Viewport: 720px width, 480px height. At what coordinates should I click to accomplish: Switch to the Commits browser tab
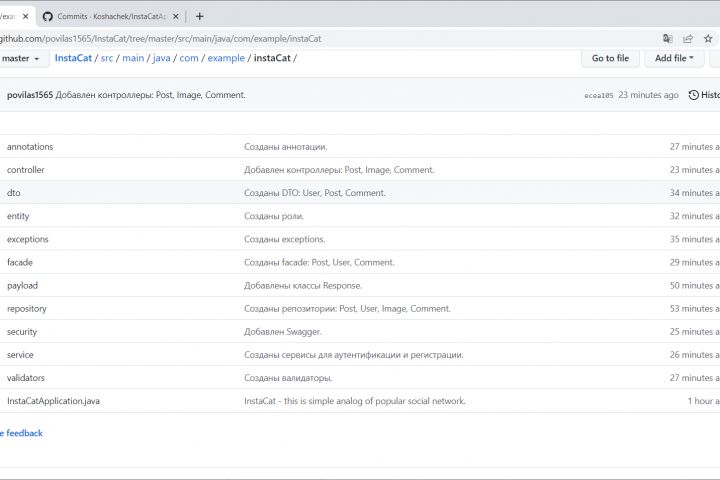[x=110, y=16]
